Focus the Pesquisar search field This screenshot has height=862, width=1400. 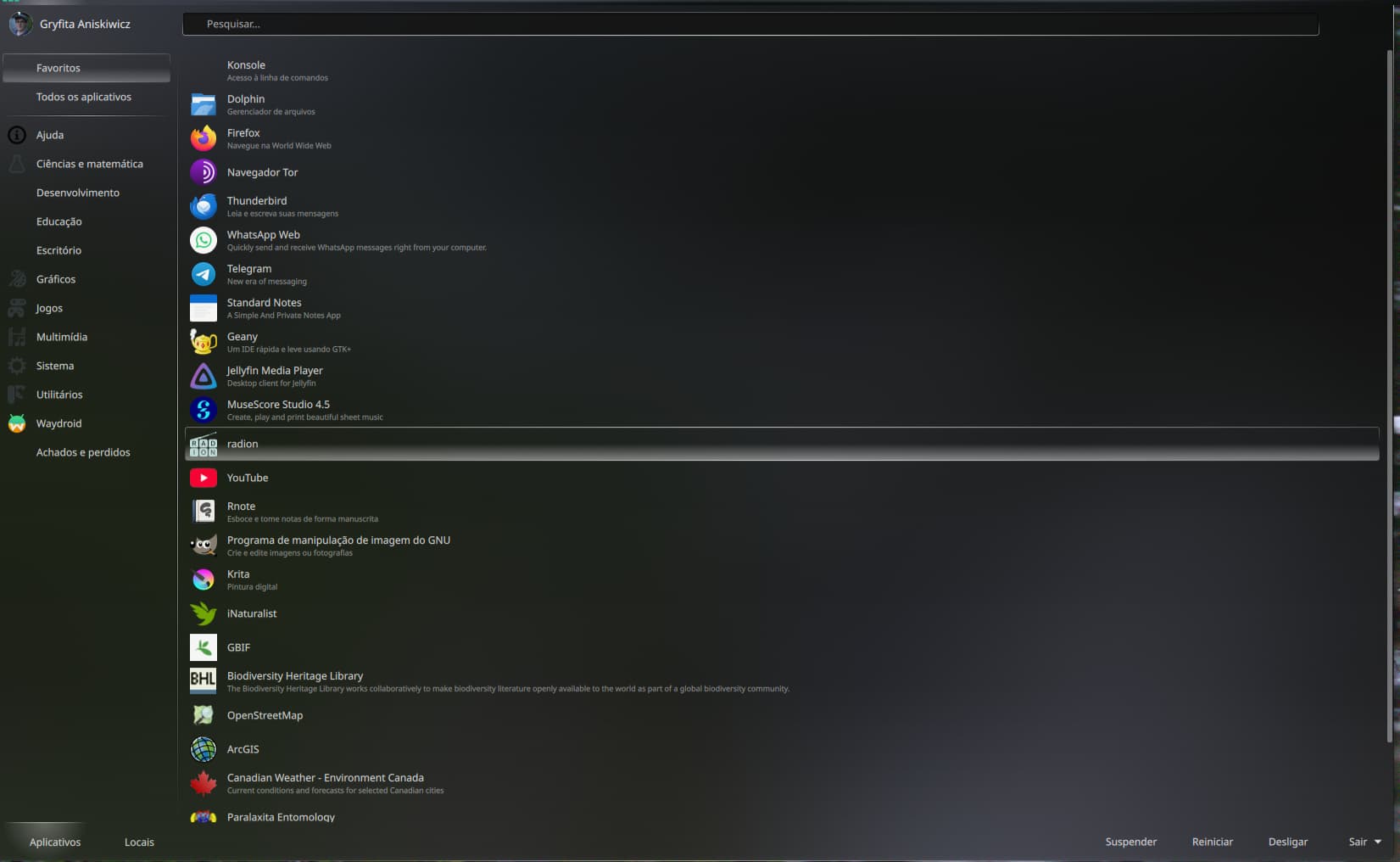click(750, 24)
